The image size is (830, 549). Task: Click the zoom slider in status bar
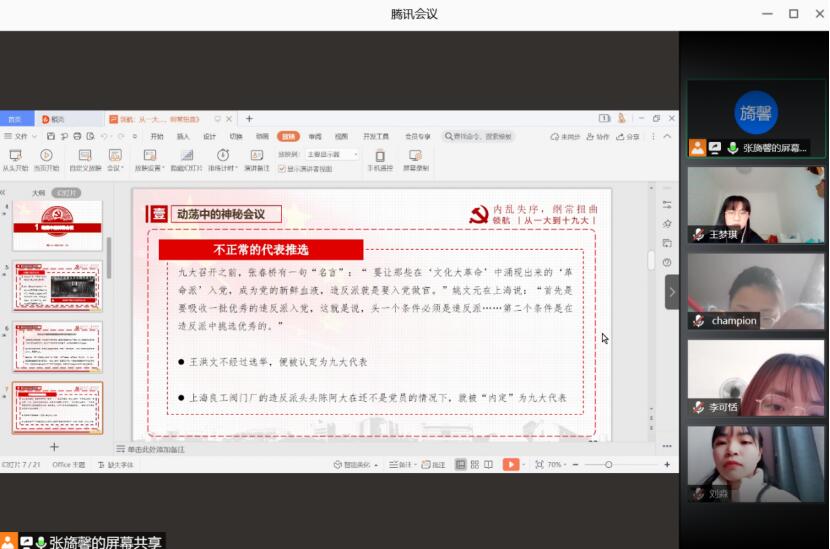(x=608, y=465)
